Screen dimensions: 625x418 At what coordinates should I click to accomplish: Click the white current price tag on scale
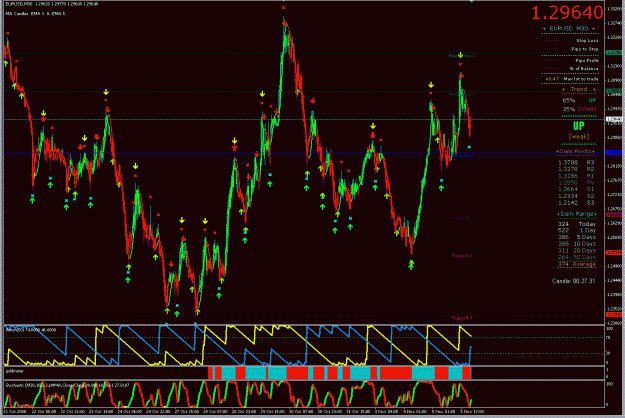coord(614,119)
